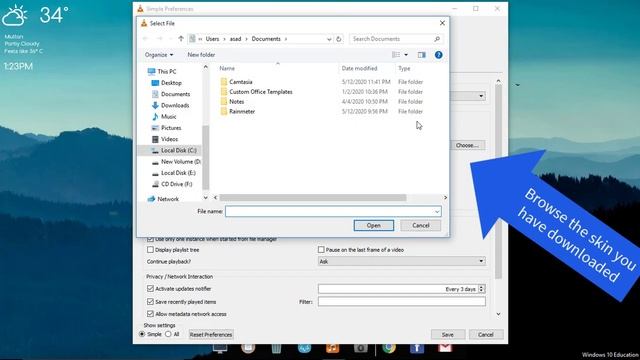Select New Volume (D:) drive

click(176, 162)
